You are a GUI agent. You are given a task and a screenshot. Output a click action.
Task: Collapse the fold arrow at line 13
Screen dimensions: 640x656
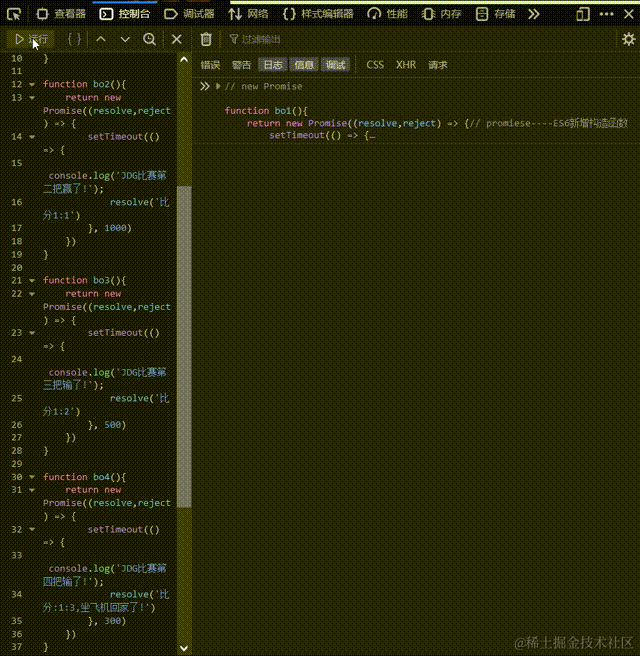coord(32,97)
